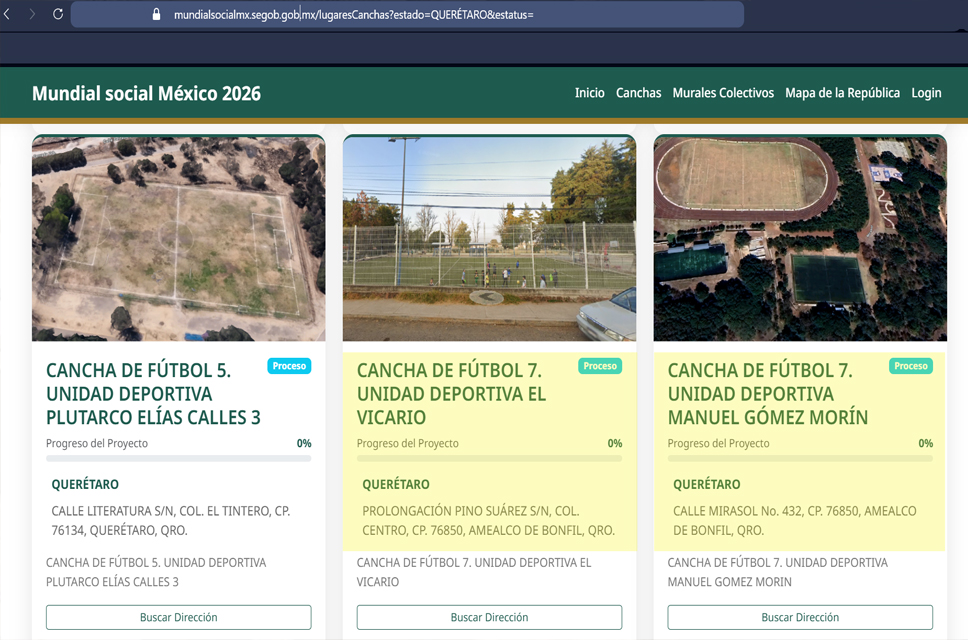The height and width of the screenshot is (640, 968).
Task: Click Buscar Dirección for Manuel Gómez Morín
Action: (800, 617)
